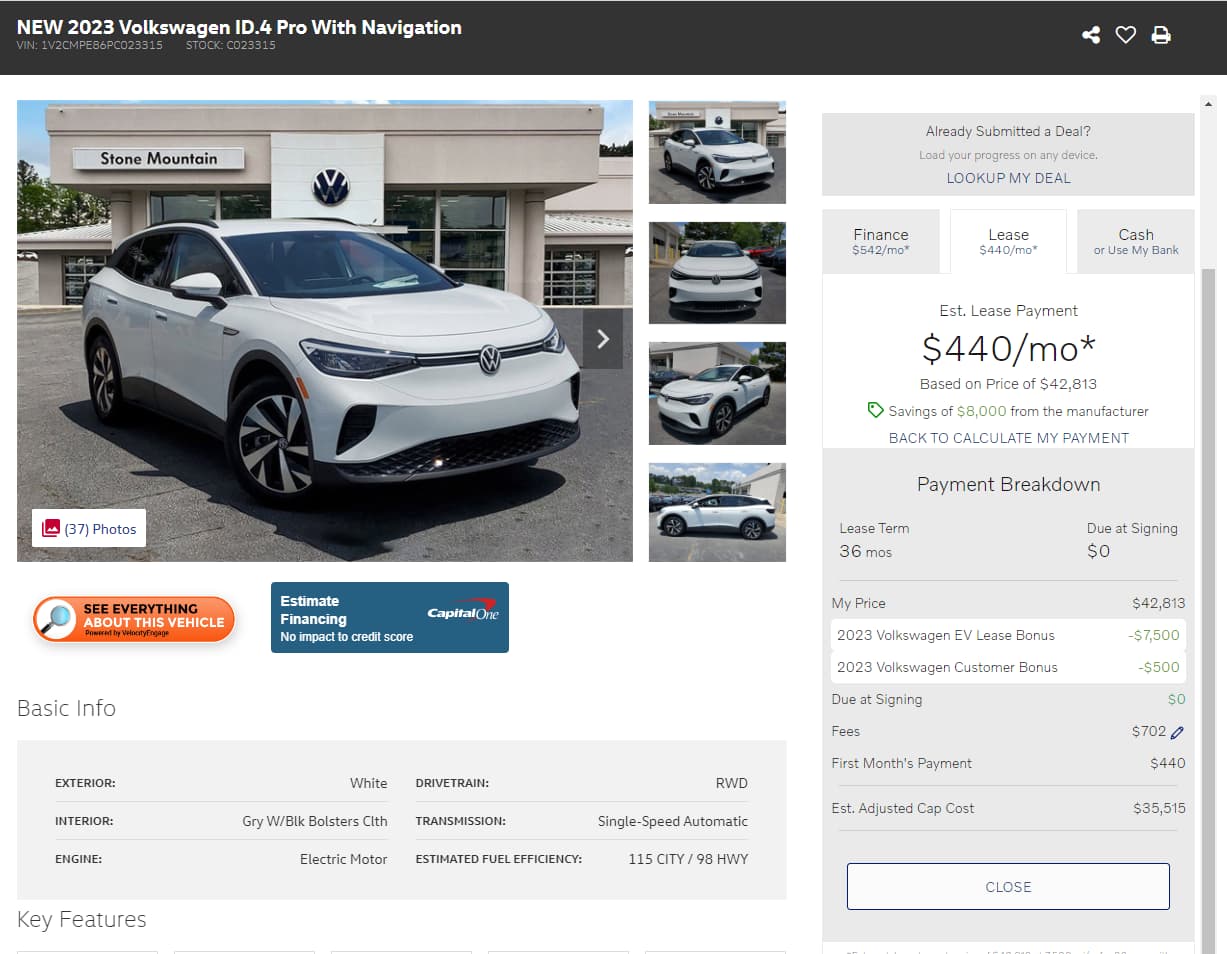
Task: Click the Gry W/Blk Bolsters Clth interior value
Action: tap(315, 821)
